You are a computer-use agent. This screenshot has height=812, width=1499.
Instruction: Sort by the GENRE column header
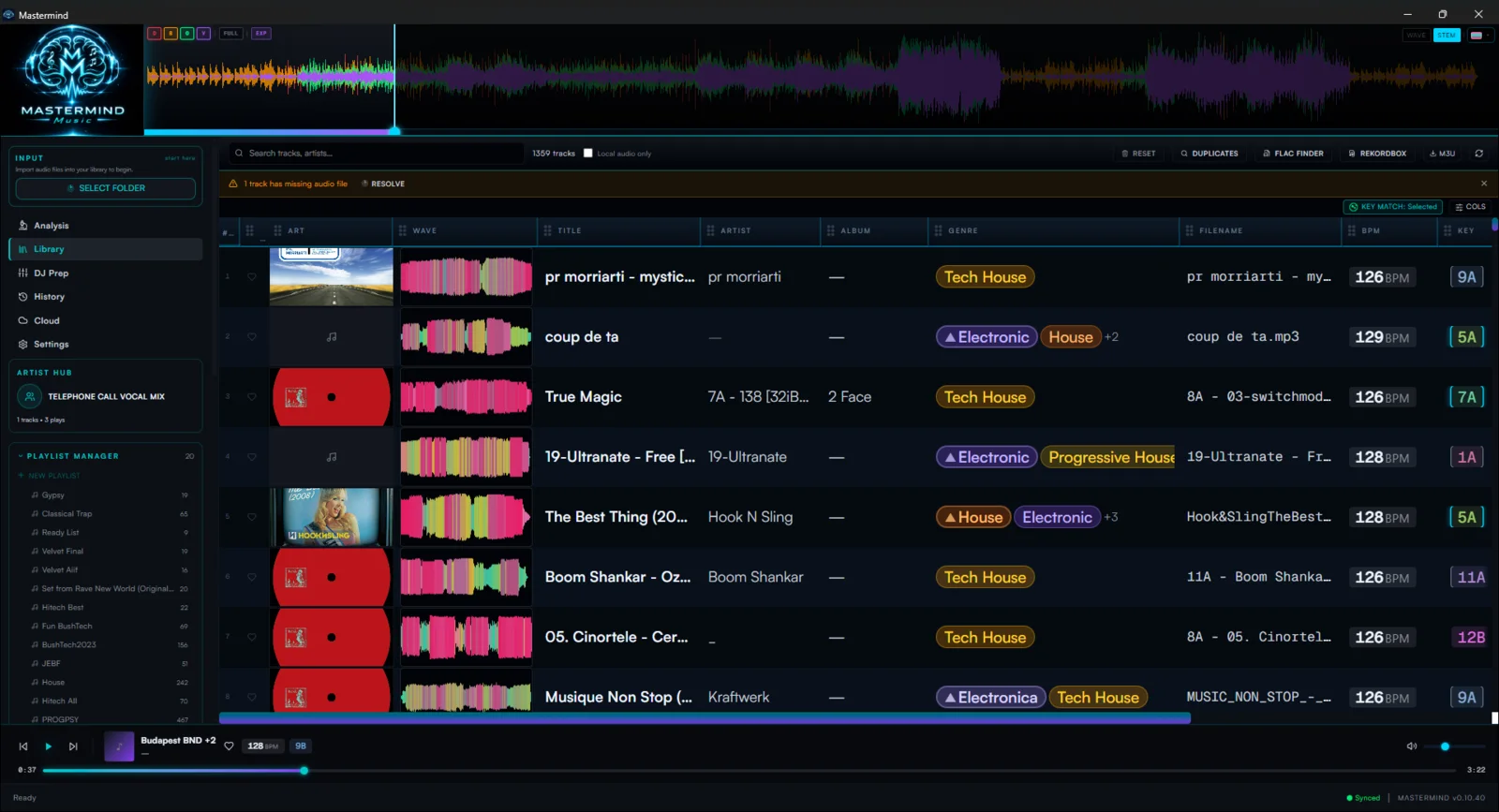pyautogui.click(x=963, y=230)
